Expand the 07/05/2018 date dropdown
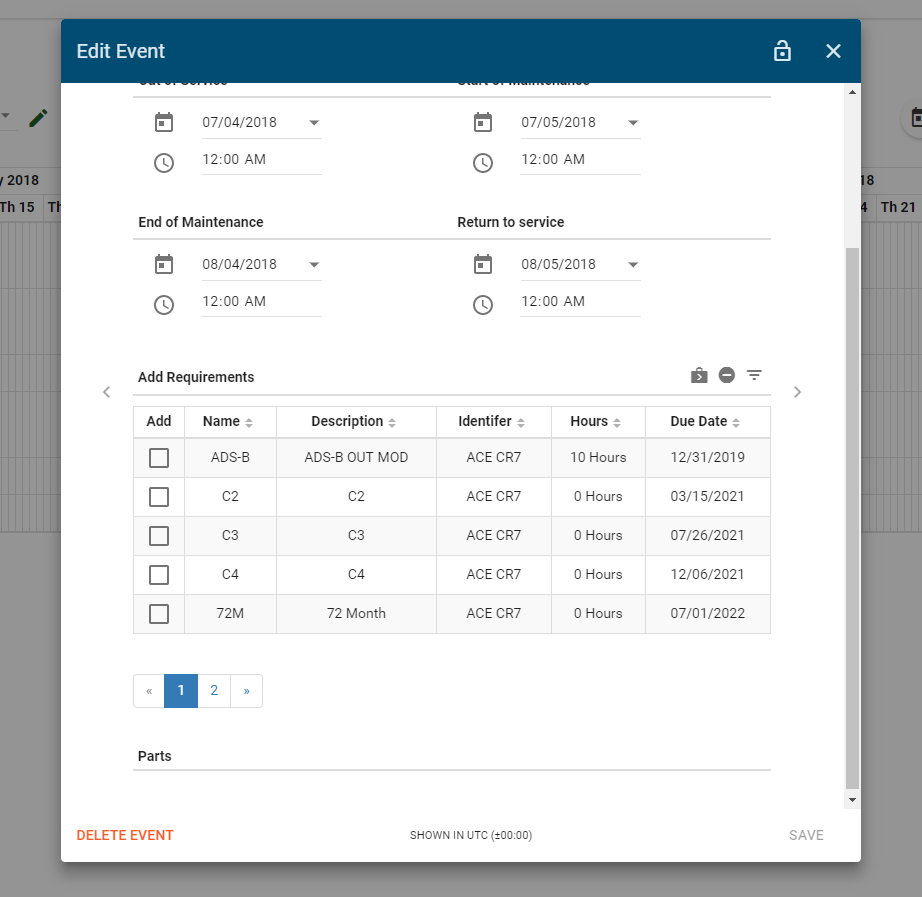922x897 pixels. [x=633, y=122]
